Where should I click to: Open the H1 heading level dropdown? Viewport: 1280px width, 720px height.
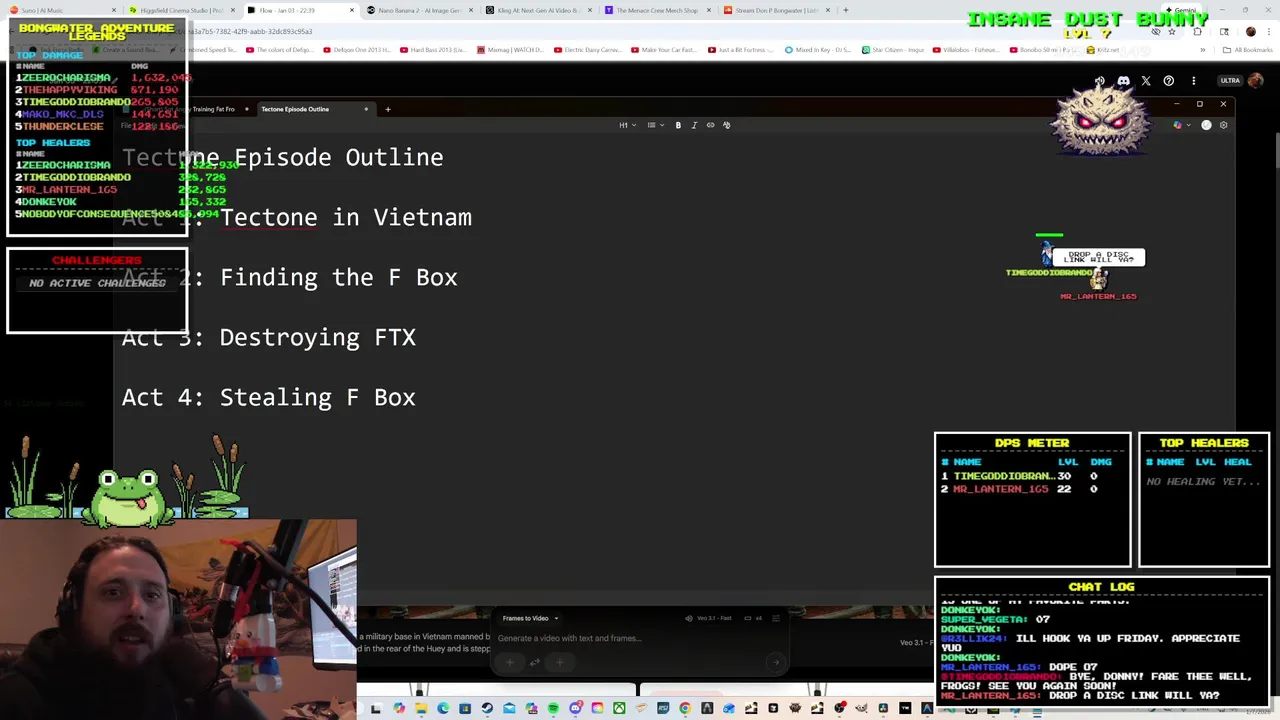click(628, 125)
